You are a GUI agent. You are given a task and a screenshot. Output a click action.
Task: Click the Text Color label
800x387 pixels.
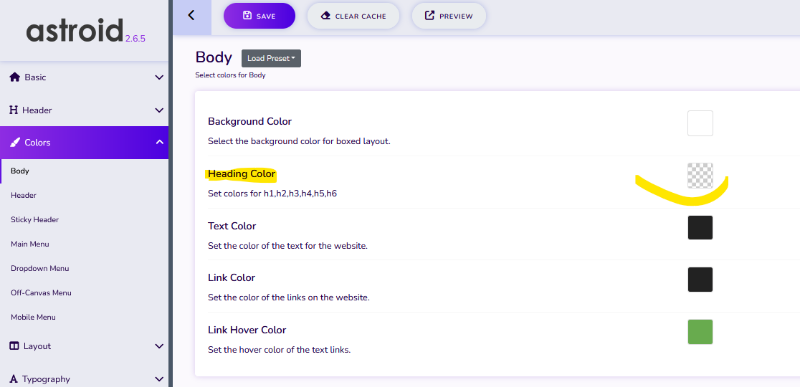(232, 226)
